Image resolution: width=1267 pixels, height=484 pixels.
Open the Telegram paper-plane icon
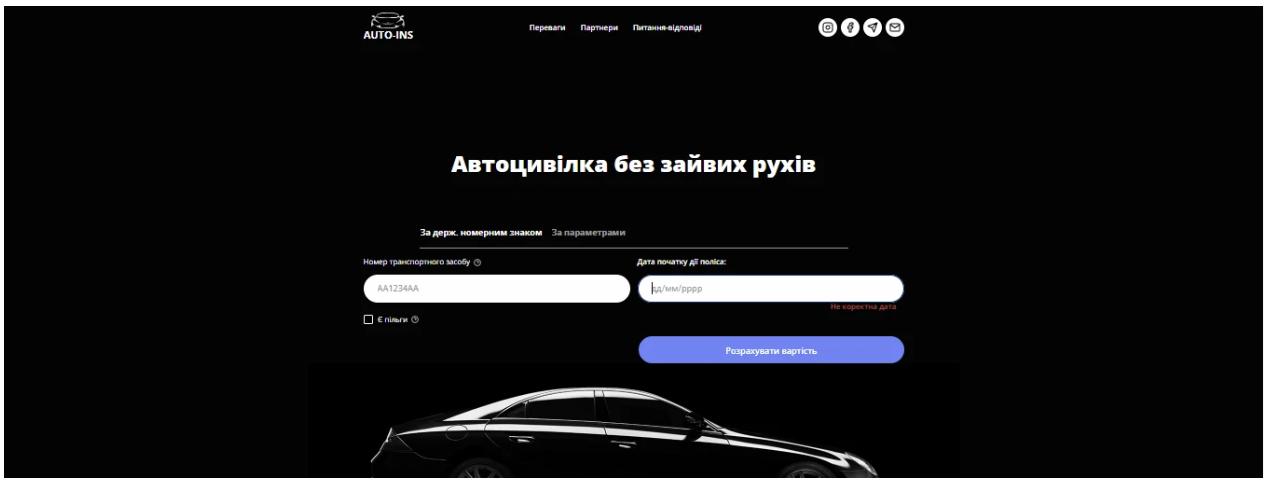873,28
